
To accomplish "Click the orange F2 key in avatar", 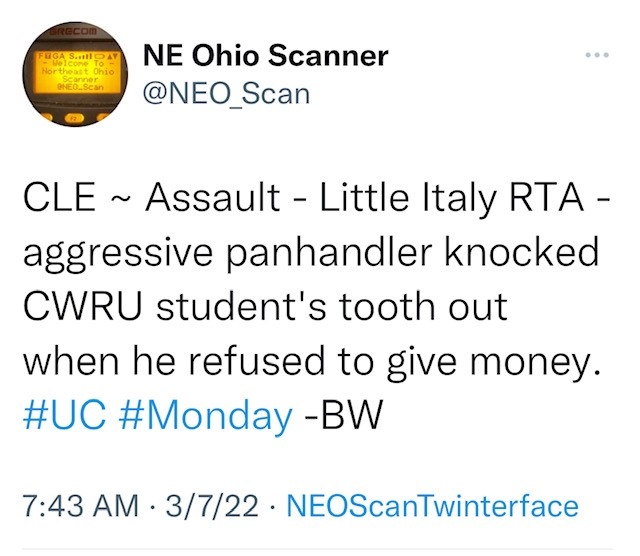I will coord(74,118).
